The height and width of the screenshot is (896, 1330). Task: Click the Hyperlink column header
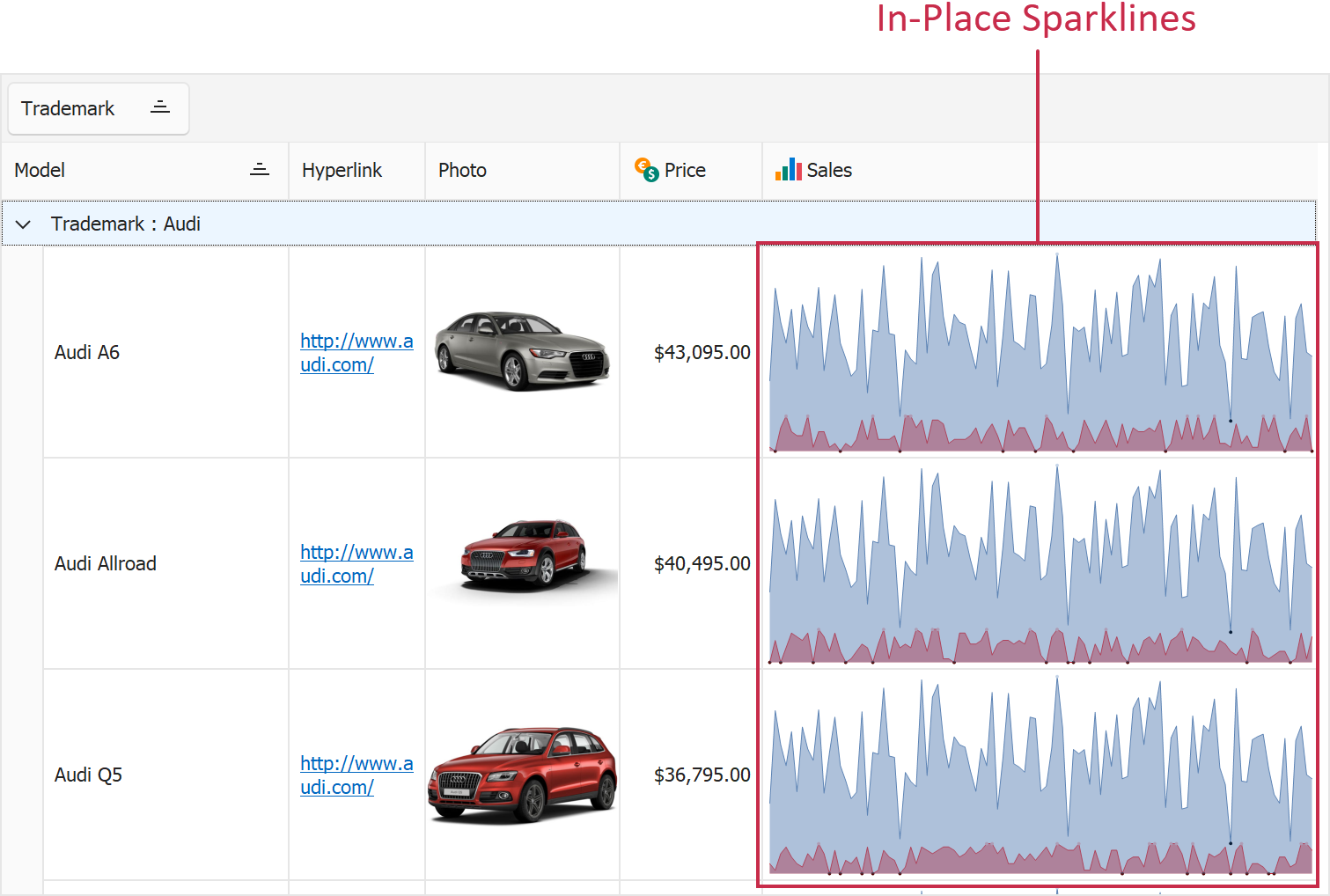pos(342,171)
